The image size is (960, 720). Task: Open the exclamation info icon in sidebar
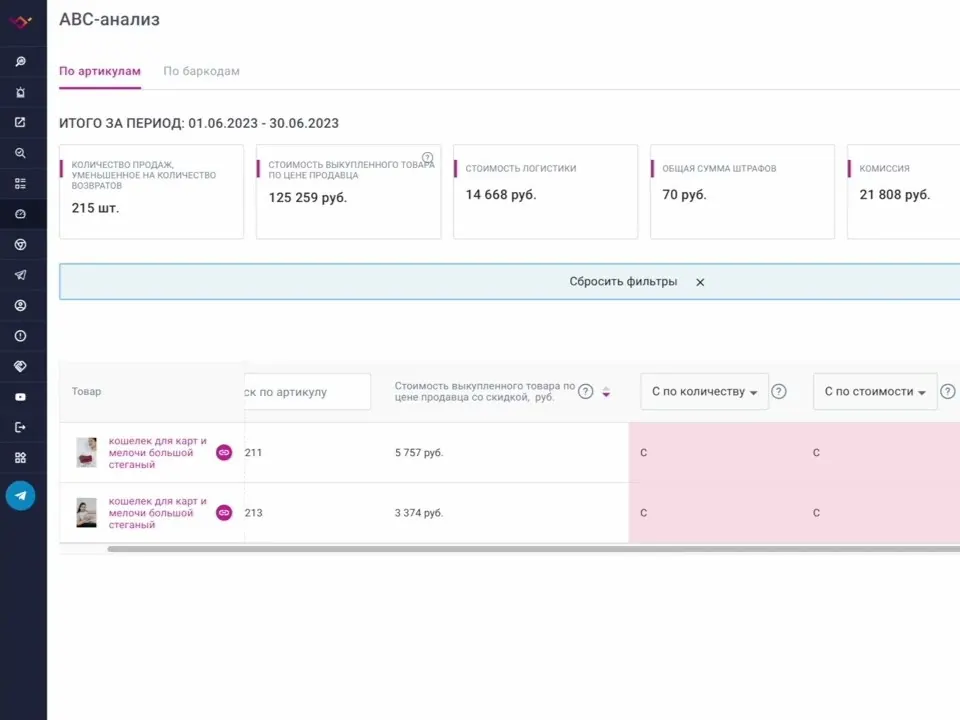coord(20,336)
